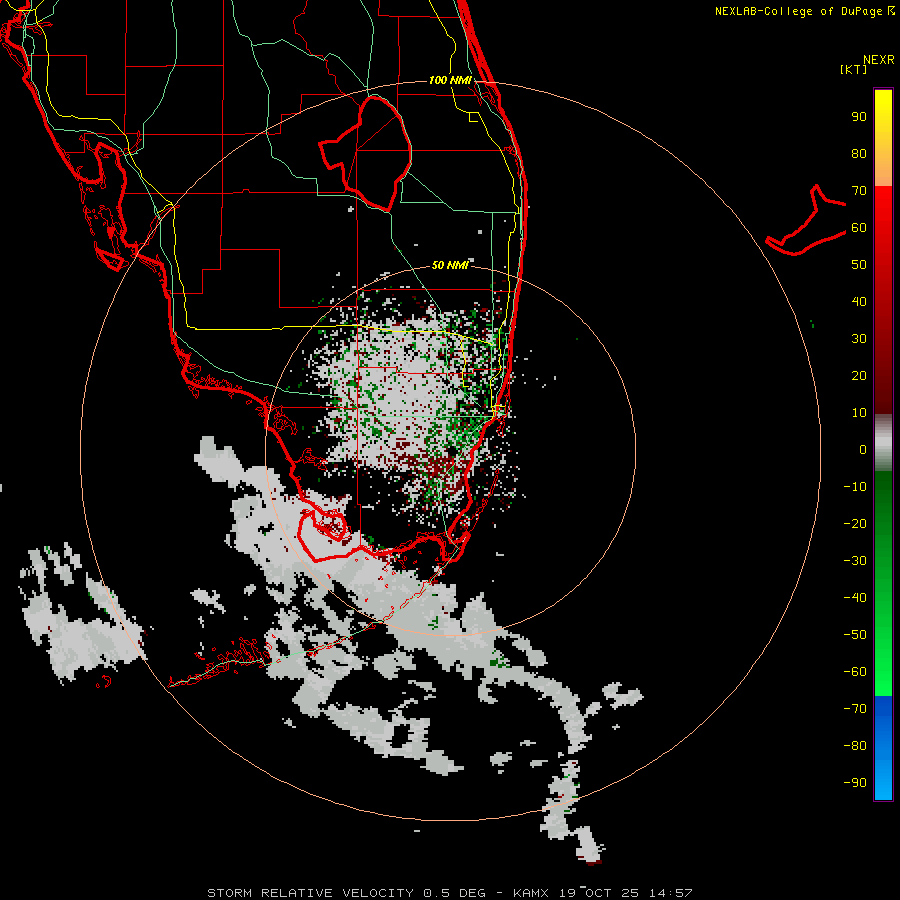
Task: Click the 50 NMI range ring label
Action: pos(451,265)
